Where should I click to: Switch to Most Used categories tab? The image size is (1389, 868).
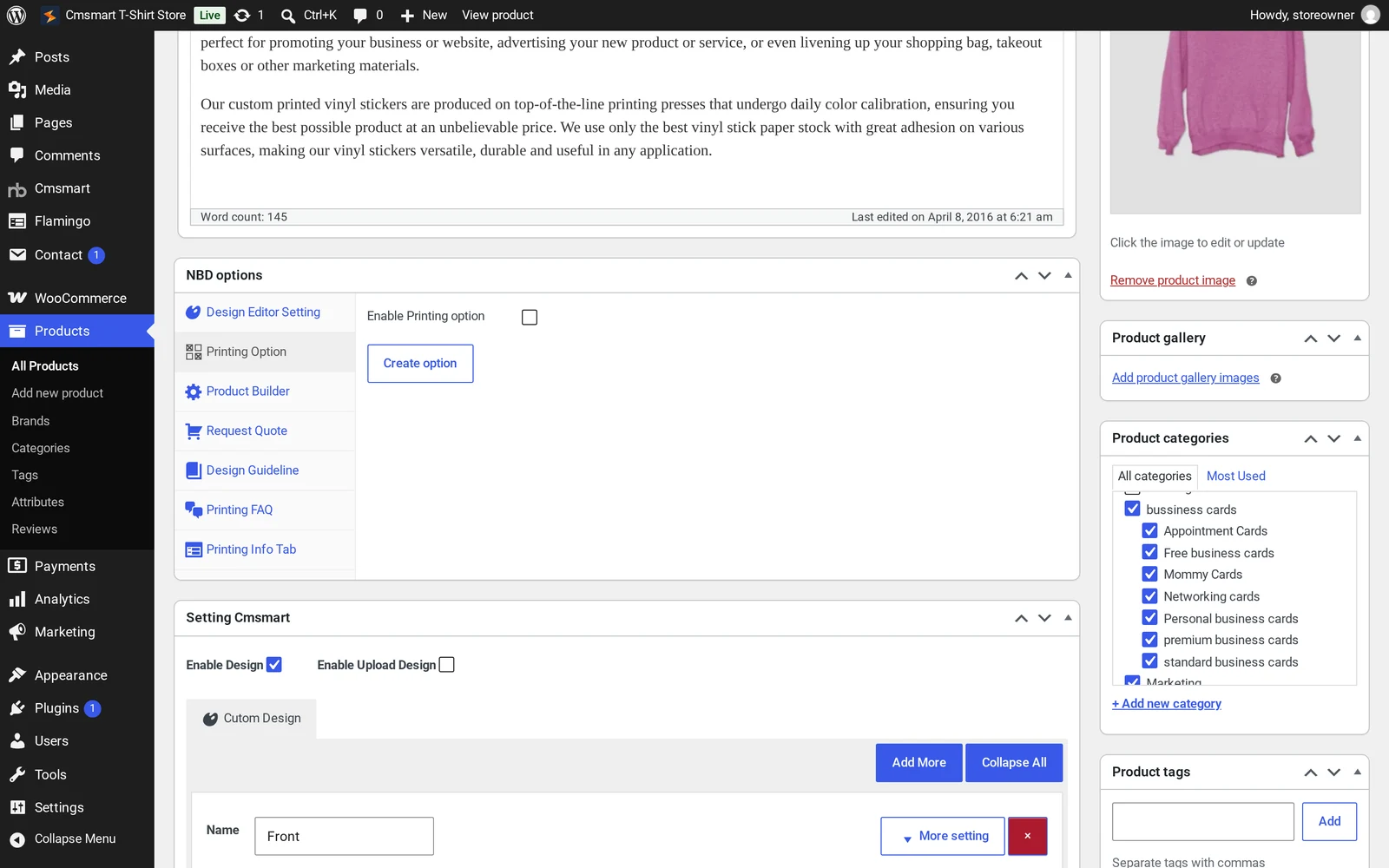[1235, 476]
